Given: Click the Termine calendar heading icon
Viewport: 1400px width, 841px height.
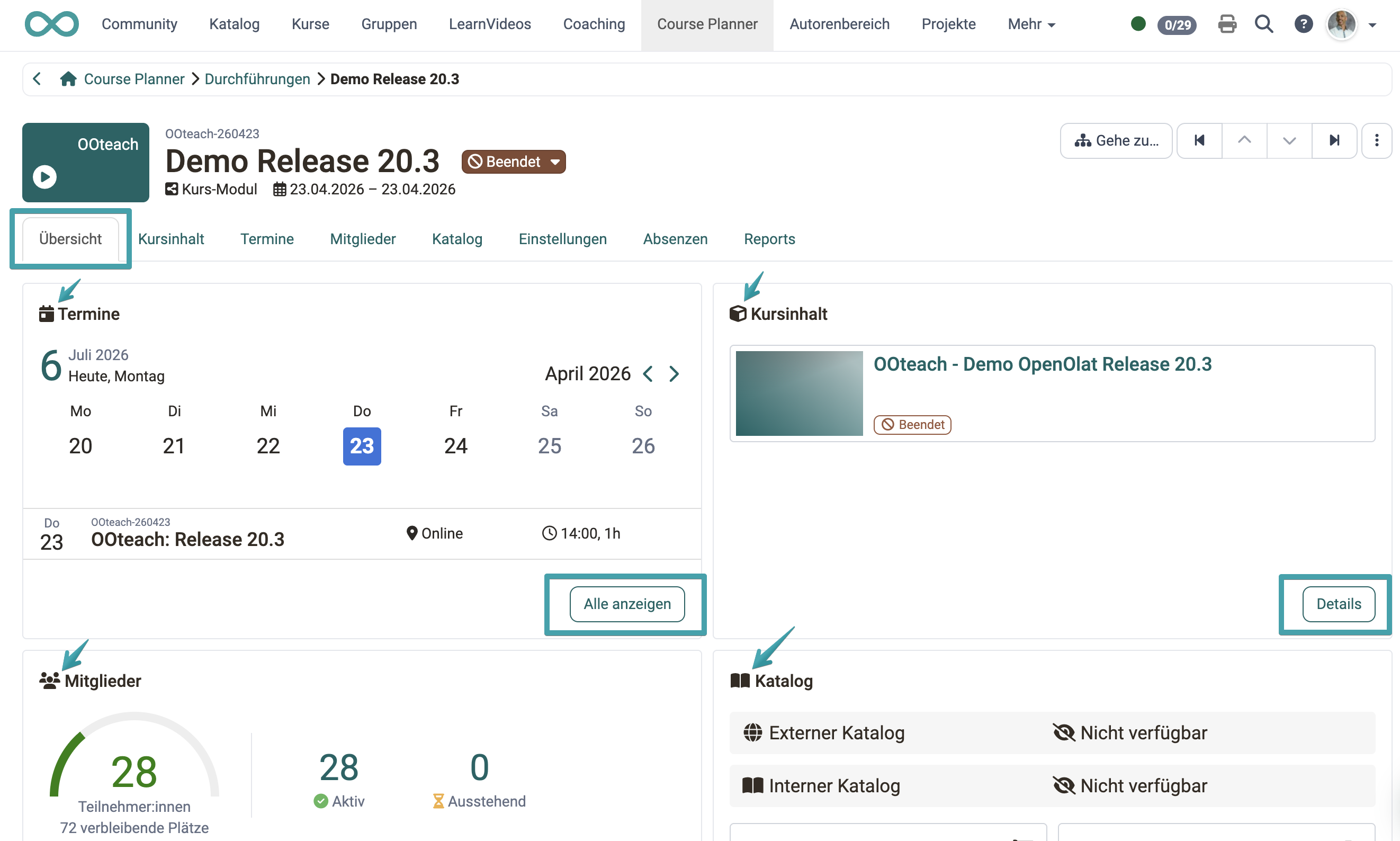Looking at the screenshot, I should point(47,314).
